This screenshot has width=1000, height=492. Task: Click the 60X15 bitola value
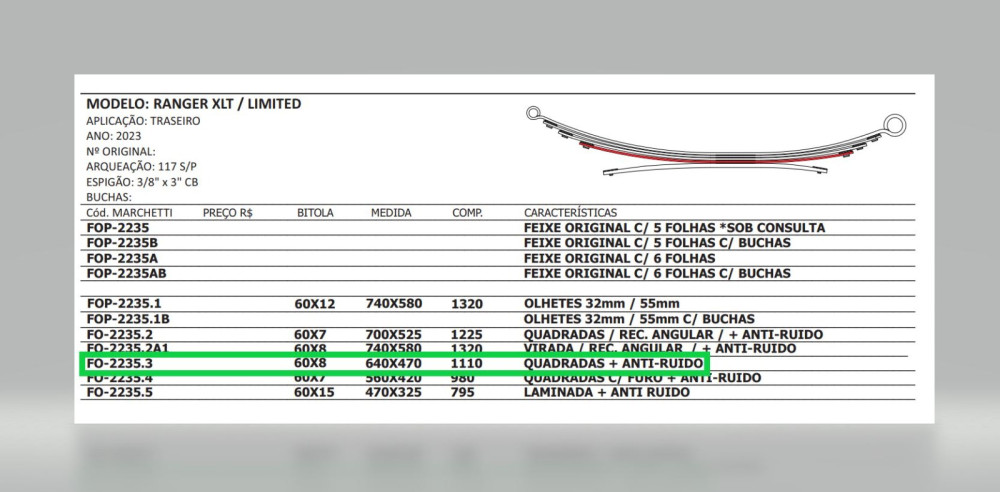(314, 392)
